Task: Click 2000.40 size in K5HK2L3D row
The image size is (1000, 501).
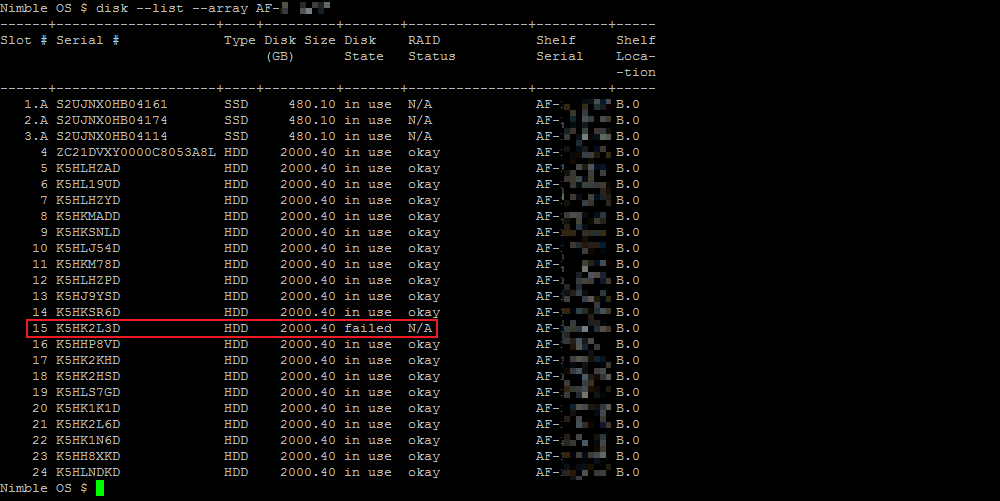Action: (308, 328)
